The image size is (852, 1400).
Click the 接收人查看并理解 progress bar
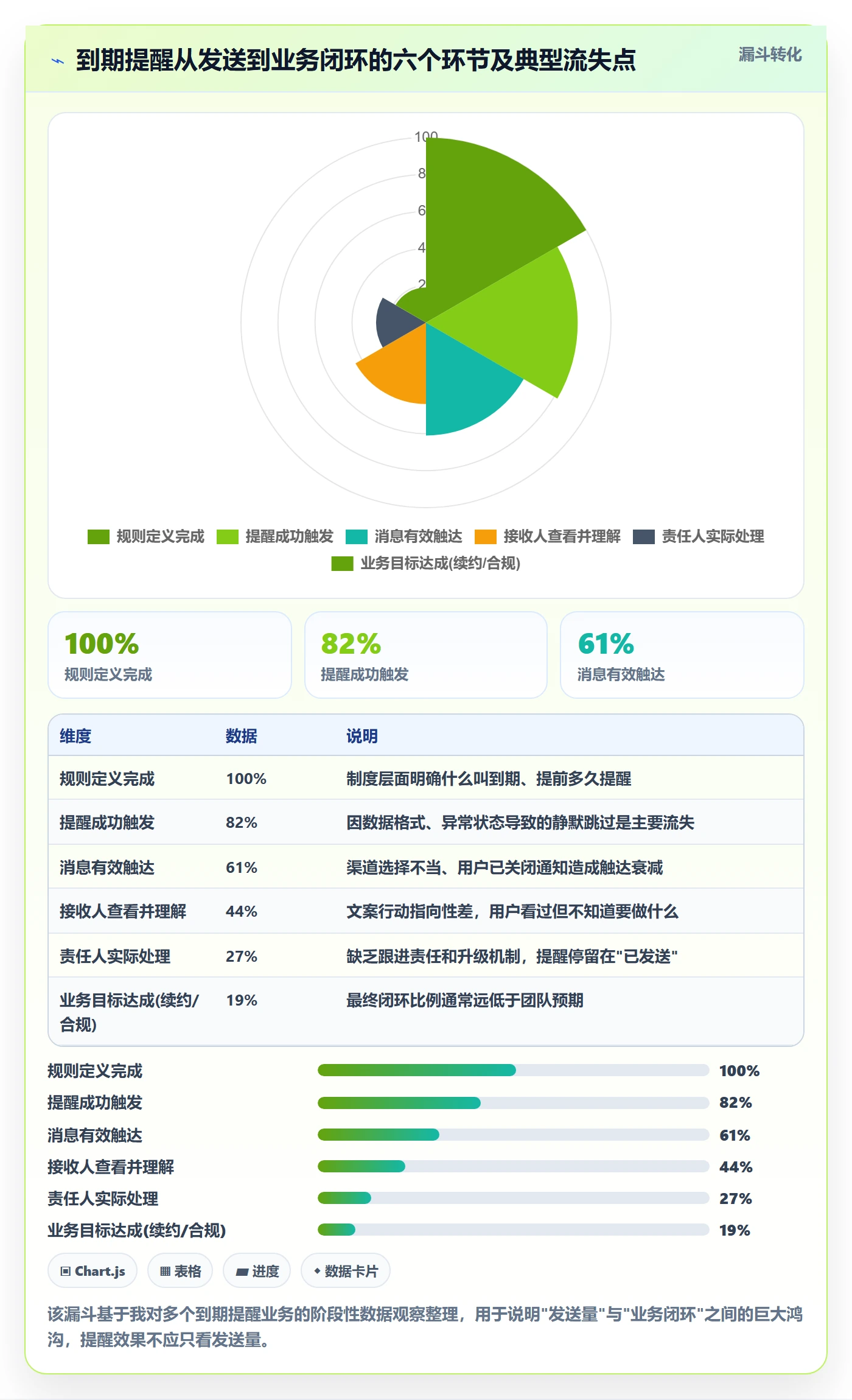pyautogui.click(x=514, y=1166)
